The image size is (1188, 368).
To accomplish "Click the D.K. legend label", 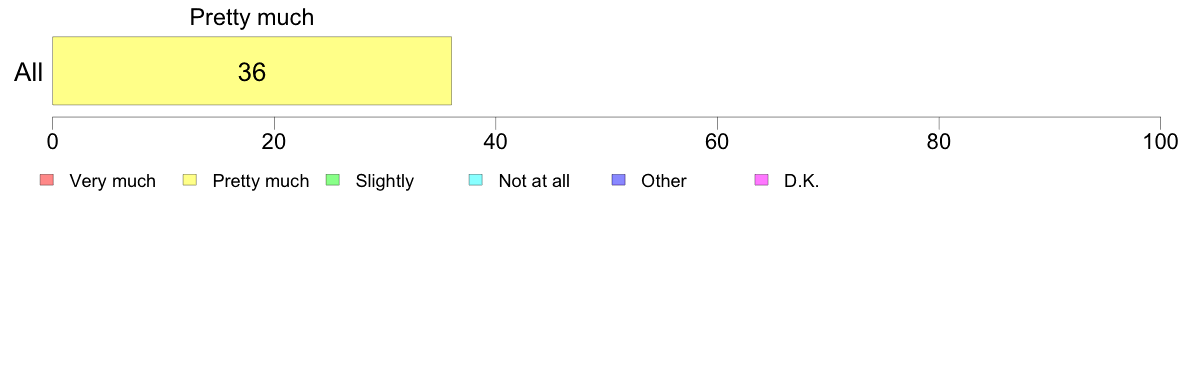I will [x=802, y=181].
